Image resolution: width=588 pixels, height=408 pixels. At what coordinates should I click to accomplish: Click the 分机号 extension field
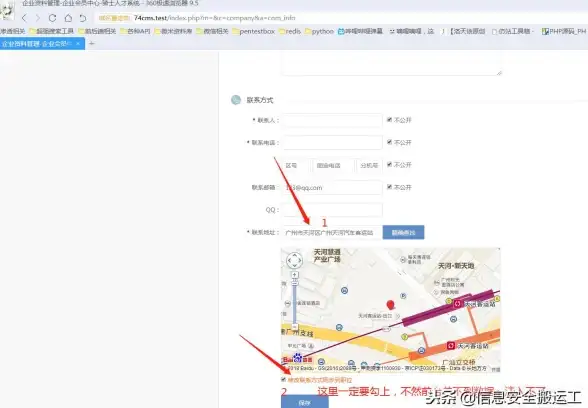pyautogui.click(x=369, y=165)
